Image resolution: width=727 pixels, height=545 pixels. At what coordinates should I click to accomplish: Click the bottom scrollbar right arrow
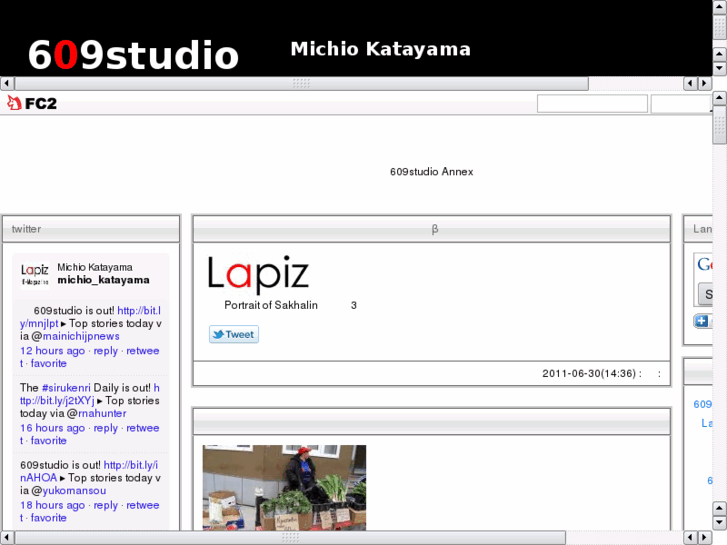pos(705,538)
